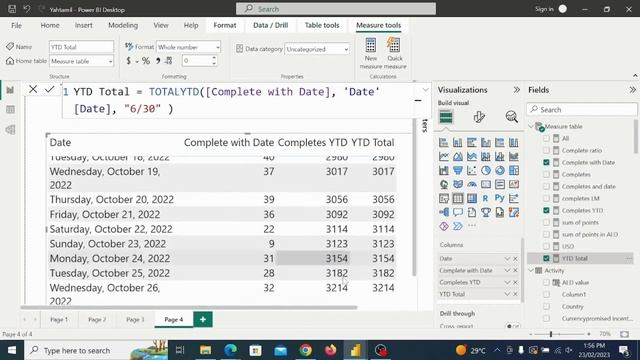This screenshot has width=640, height=360.
Task: Pick the Python visual
Action: pos(500,198)
